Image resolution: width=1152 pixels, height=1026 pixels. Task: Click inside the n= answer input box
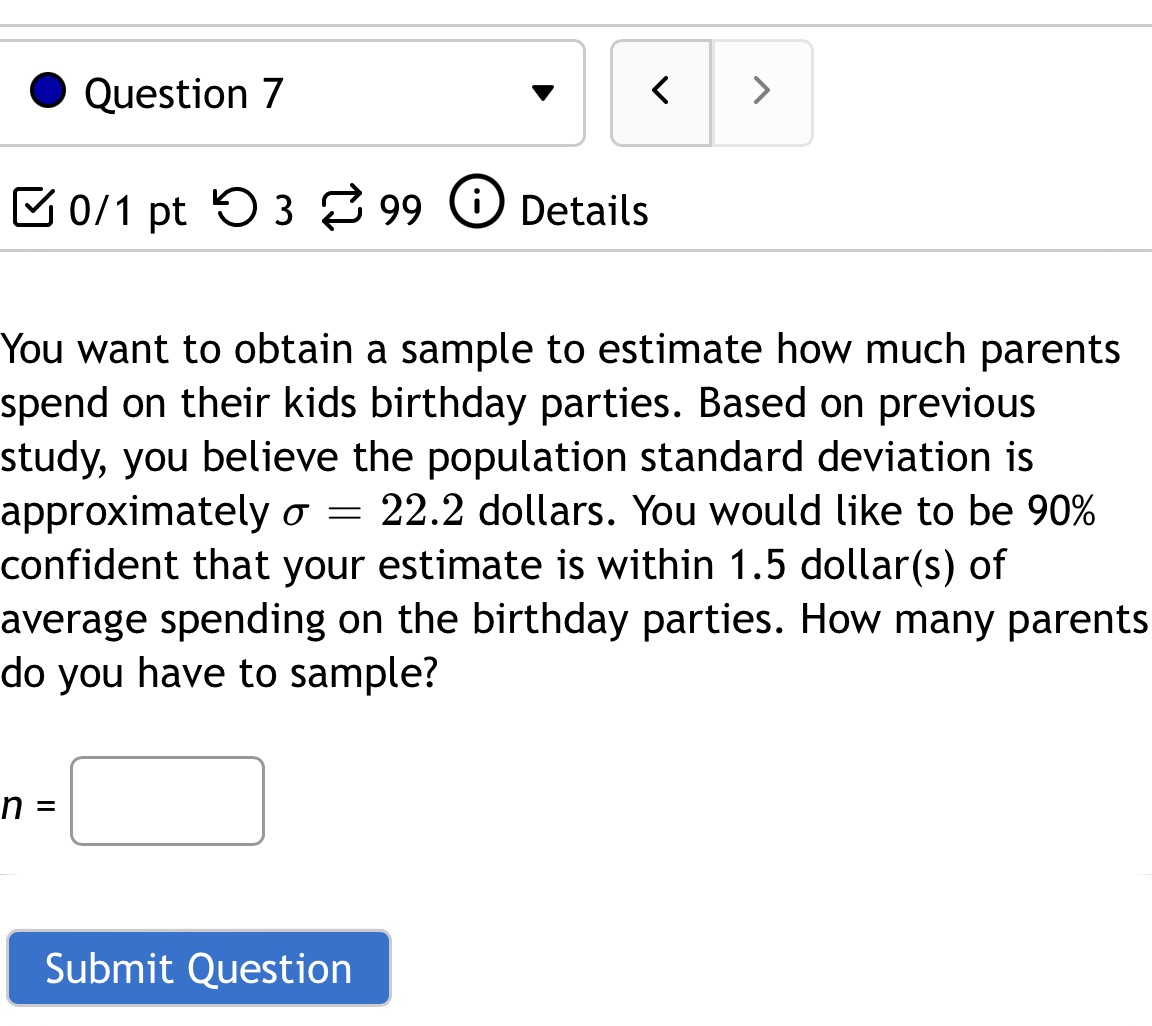[166, 800]
